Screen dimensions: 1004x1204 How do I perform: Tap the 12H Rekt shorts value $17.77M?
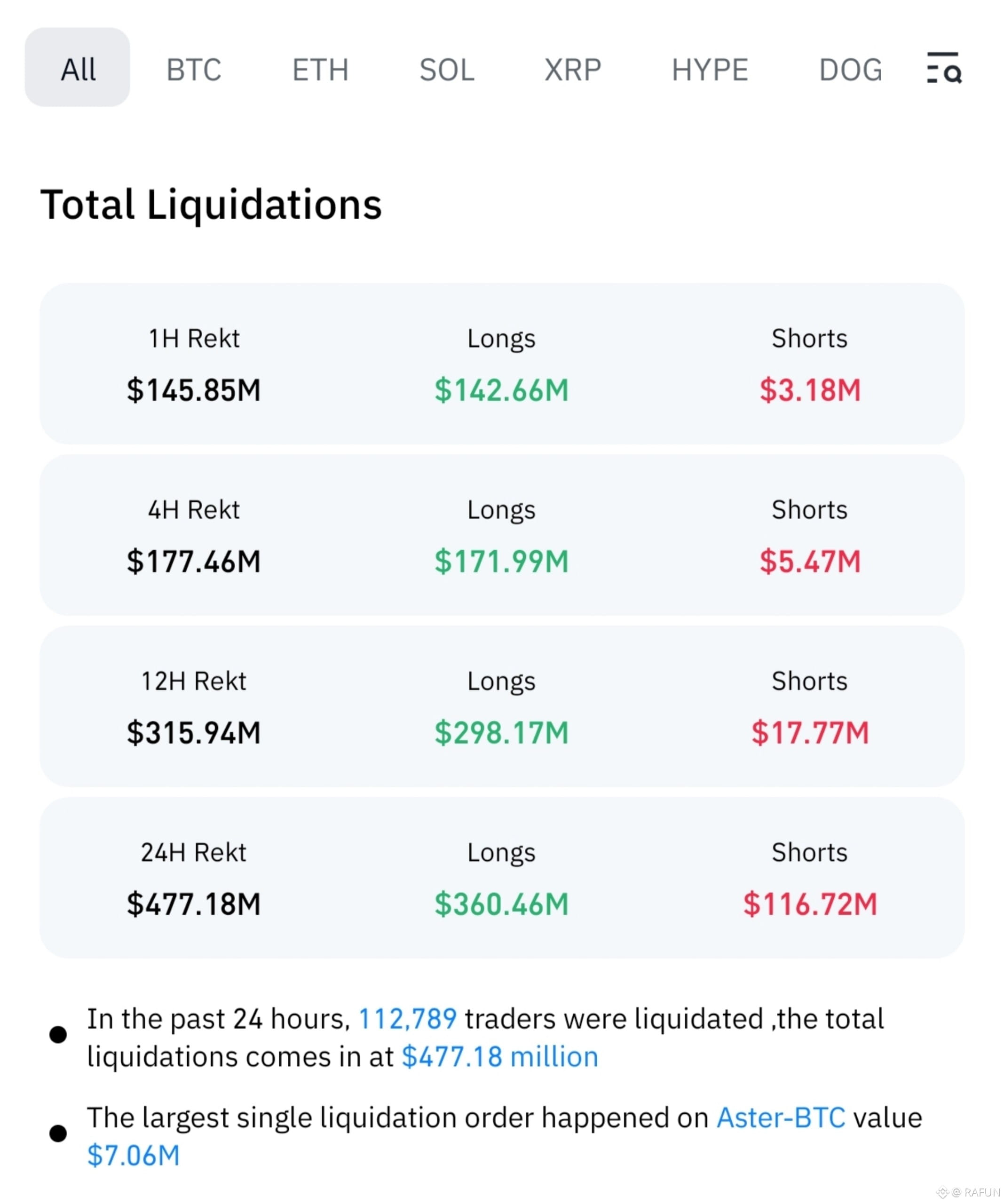[810, 732]
